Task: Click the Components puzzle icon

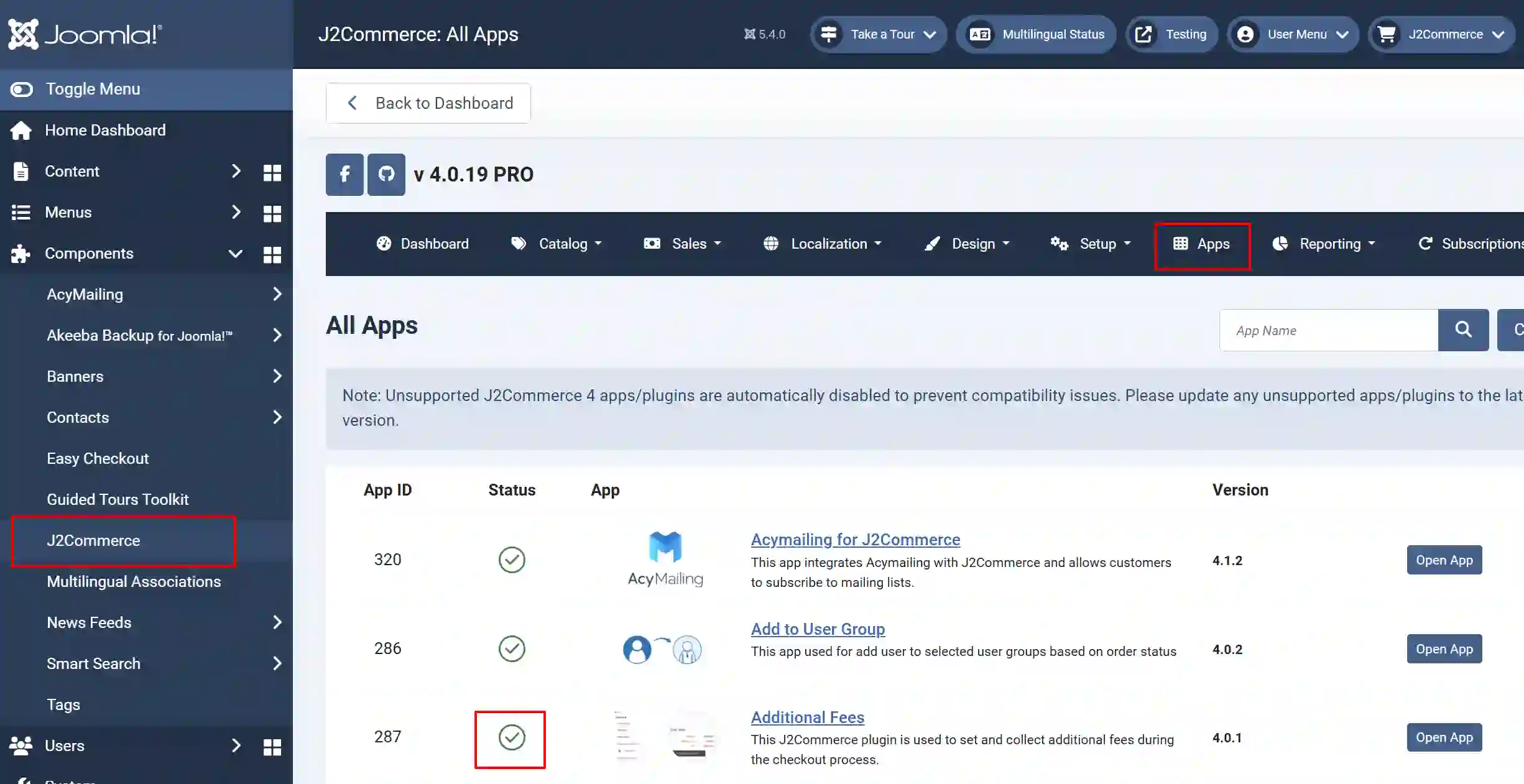Action: pos(21,254)
